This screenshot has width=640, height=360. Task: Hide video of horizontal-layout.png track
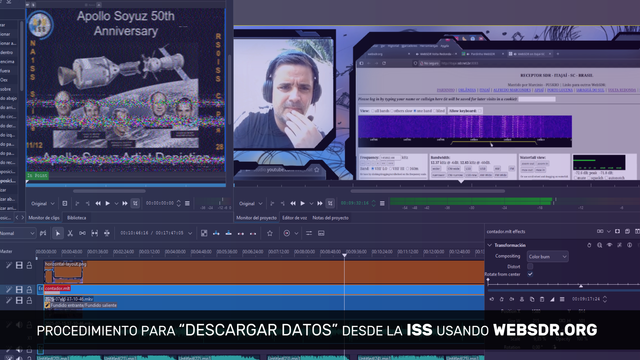[x=19, y=265]
